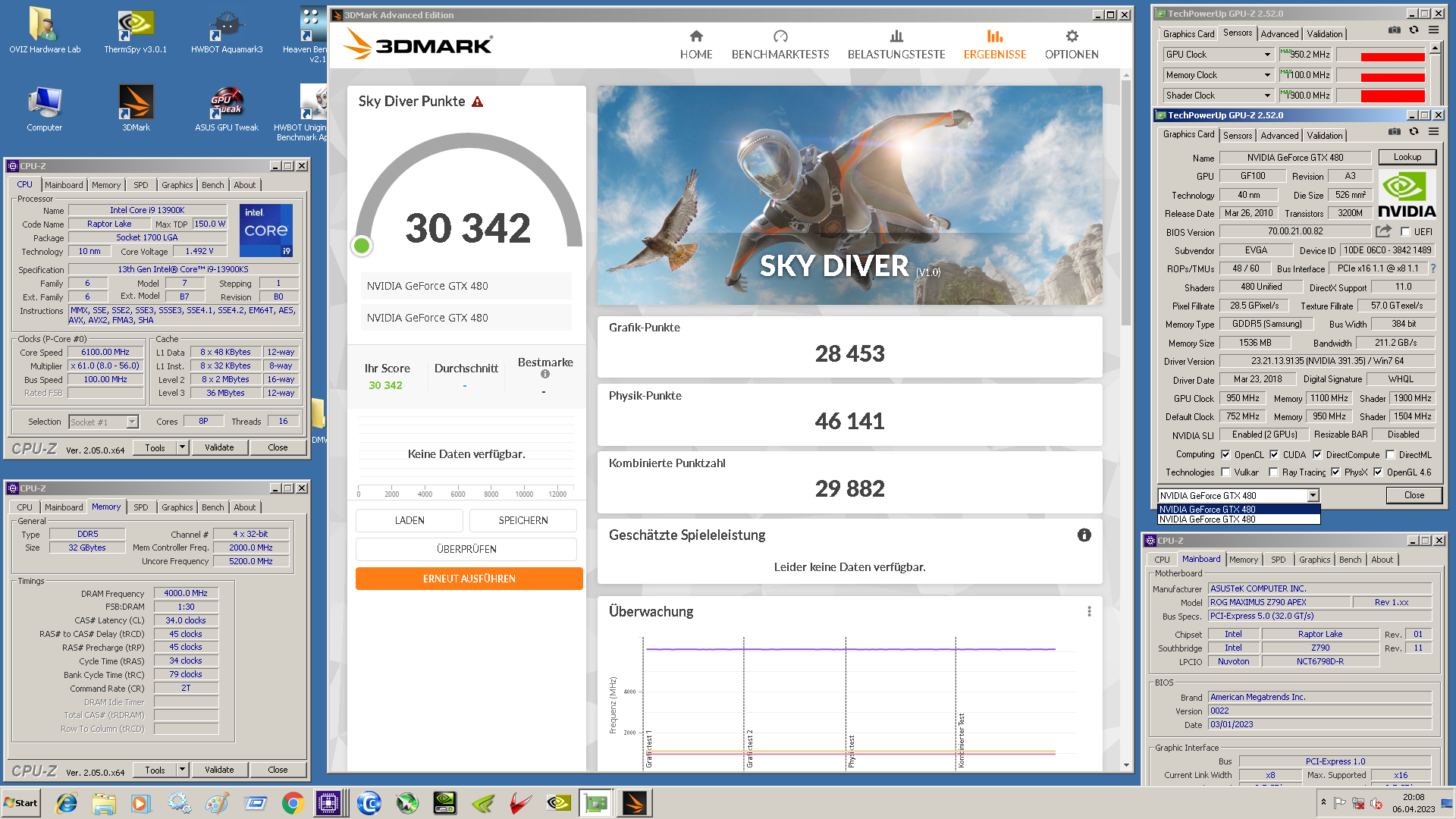Open Tools dropdown arrow in CPU-Z processor window

(182, 447)
